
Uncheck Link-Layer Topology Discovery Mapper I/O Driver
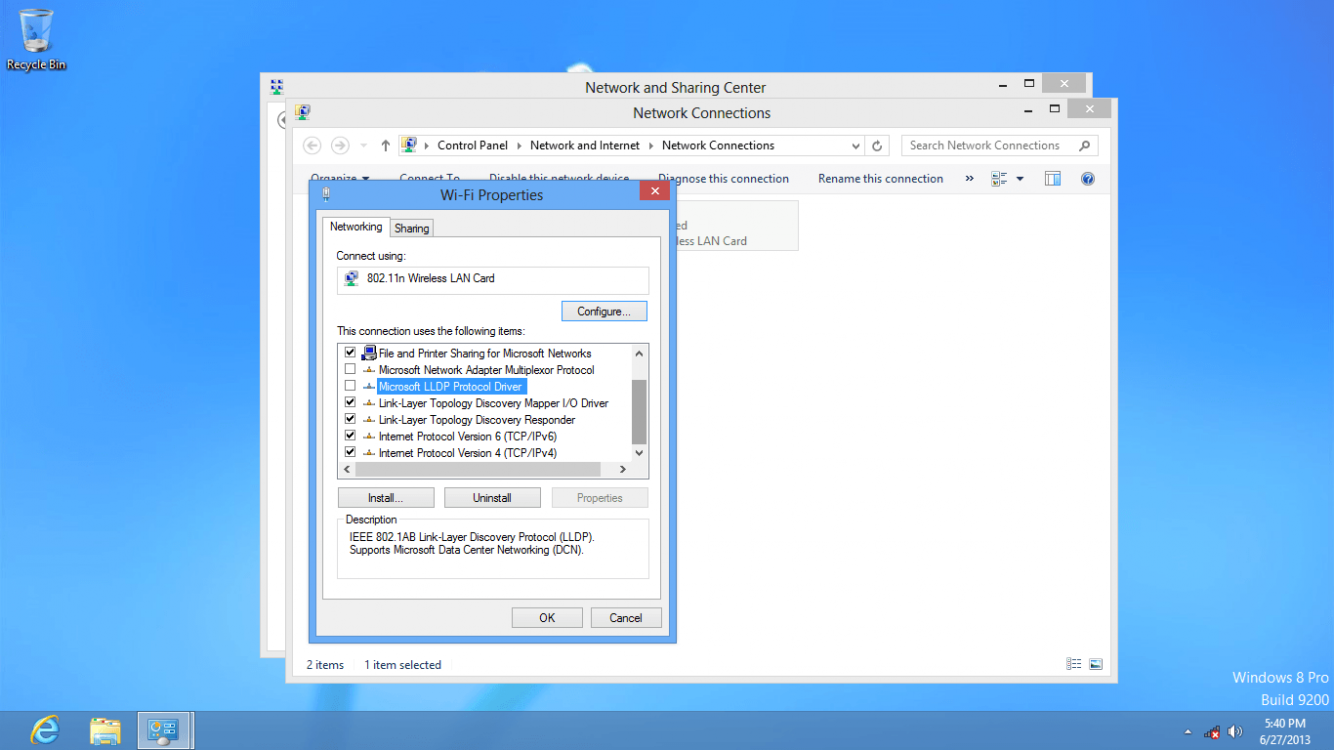click(x=350, y=403)
